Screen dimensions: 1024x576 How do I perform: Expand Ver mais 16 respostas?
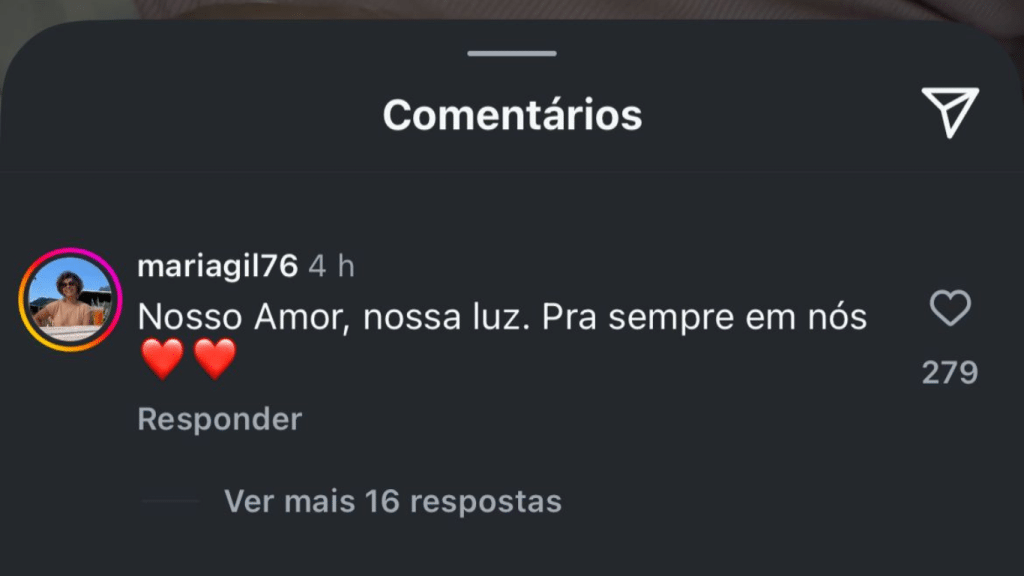click(392, 501)
